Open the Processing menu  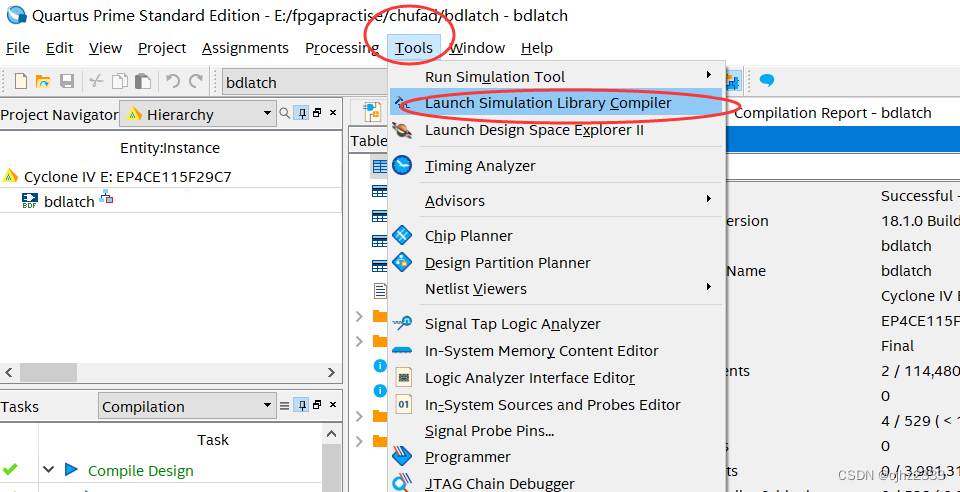341,48
